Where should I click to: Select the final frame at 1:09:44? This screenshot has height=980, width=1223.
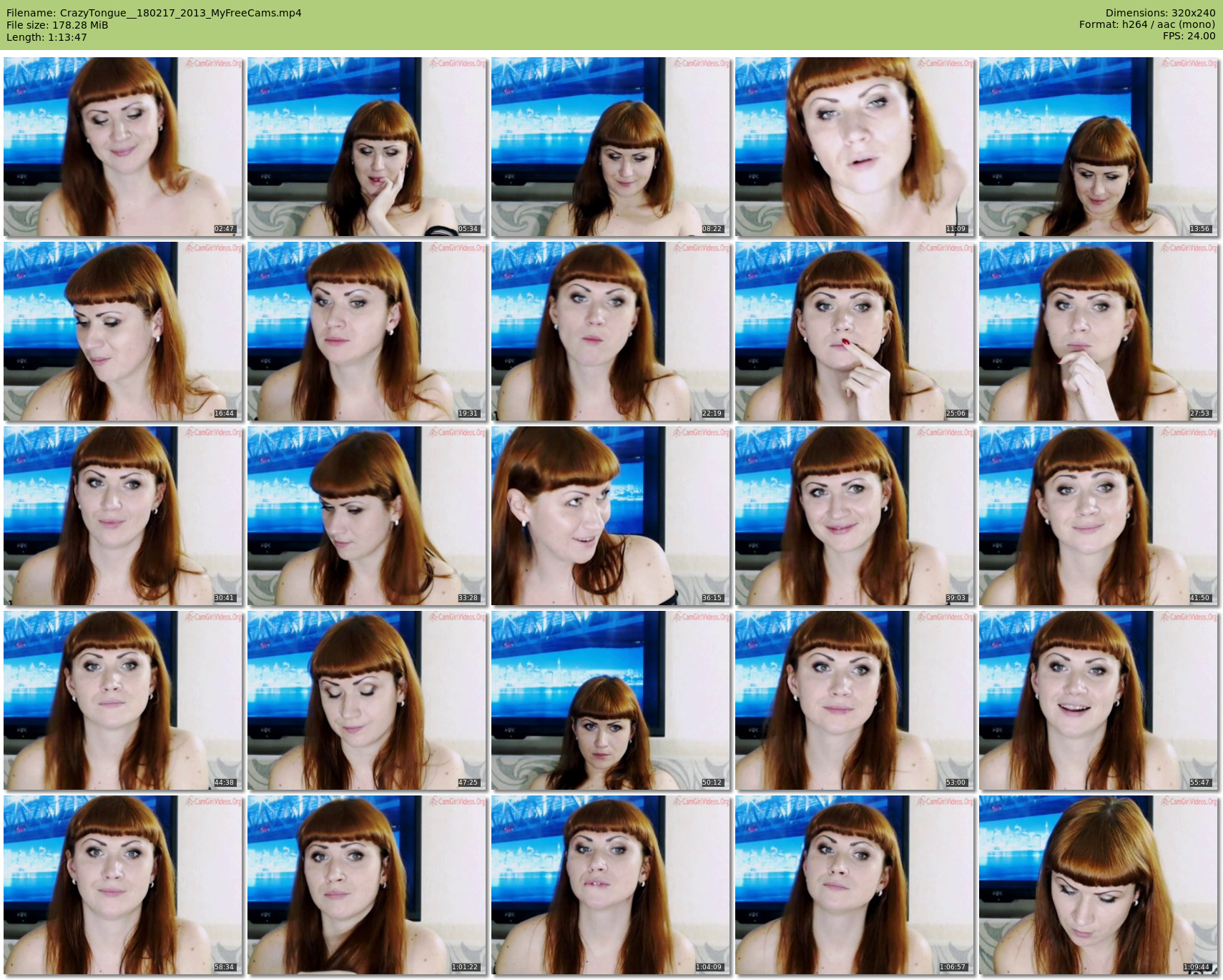(1099, 885)
